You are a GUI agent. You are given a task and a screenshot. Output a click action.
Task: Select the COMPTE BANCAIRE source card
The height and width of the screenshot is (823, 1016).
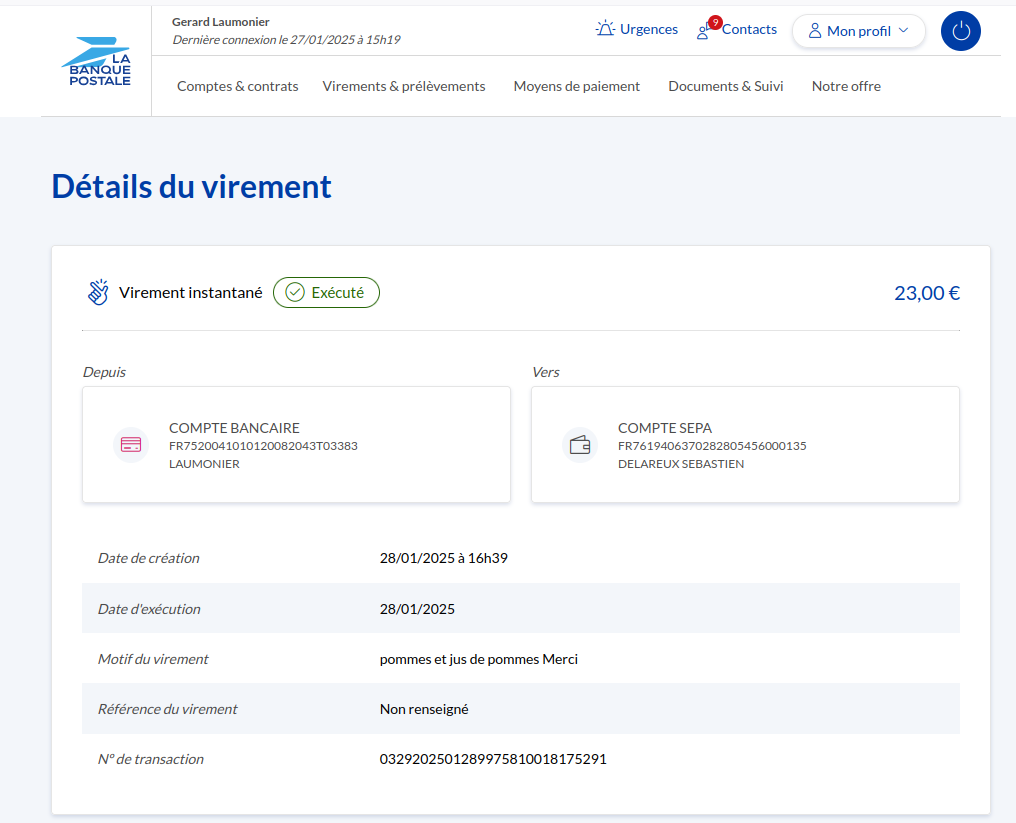tap(296, 445)
